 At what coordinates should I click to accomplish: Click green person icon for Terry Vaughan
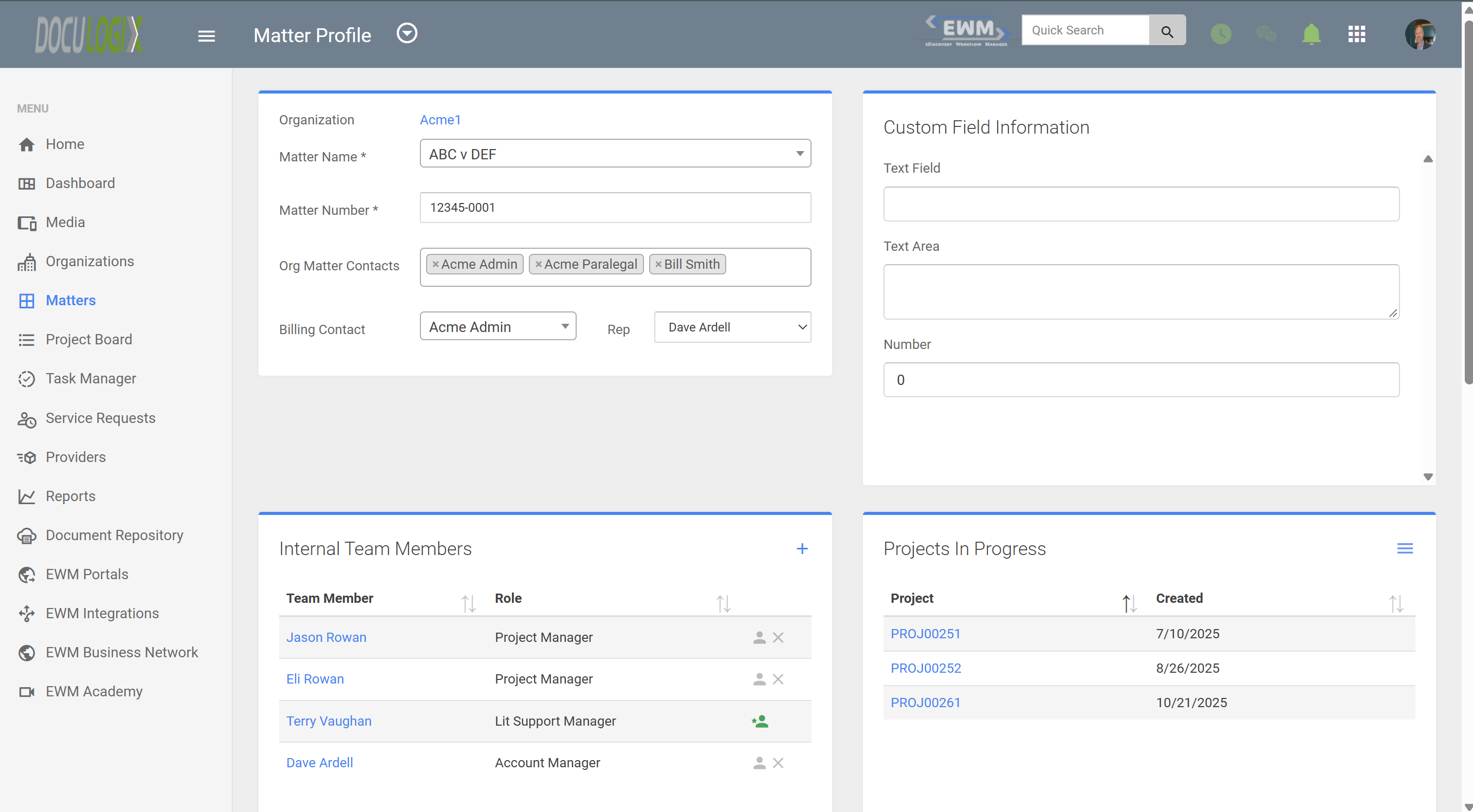760,721
